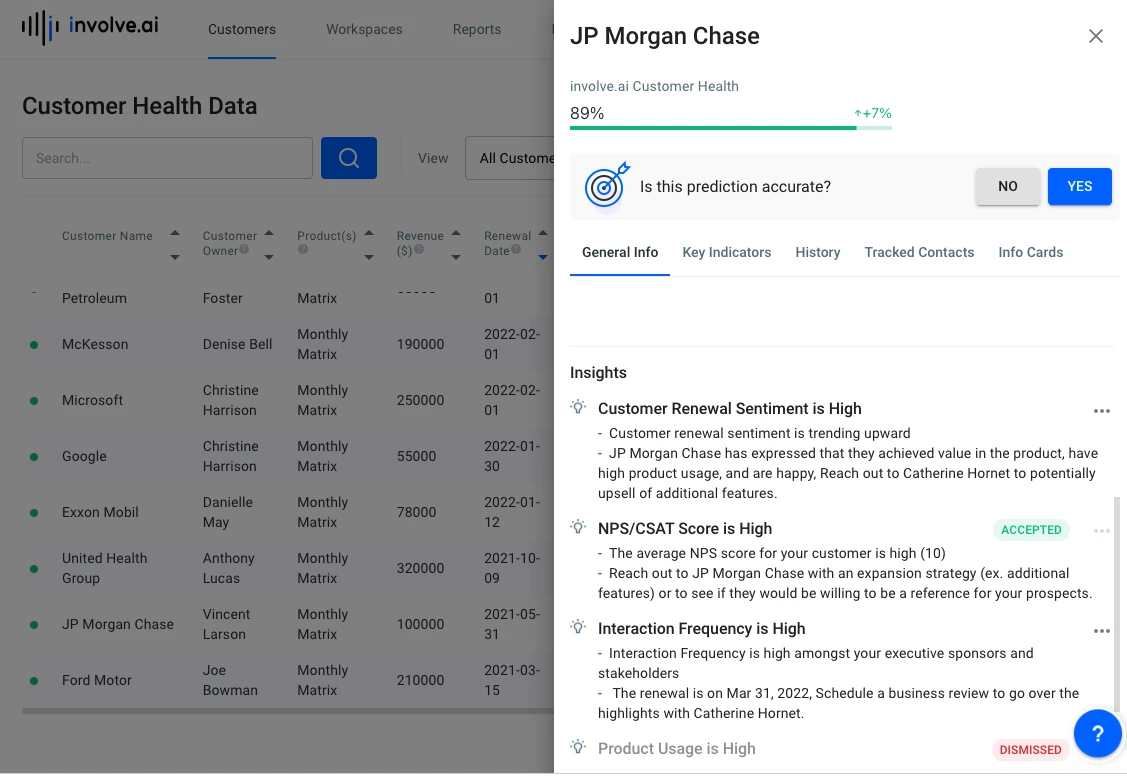Close the JP Morgan Chase panel
Screen dimensions: 1127x776
pos(1095,36)
